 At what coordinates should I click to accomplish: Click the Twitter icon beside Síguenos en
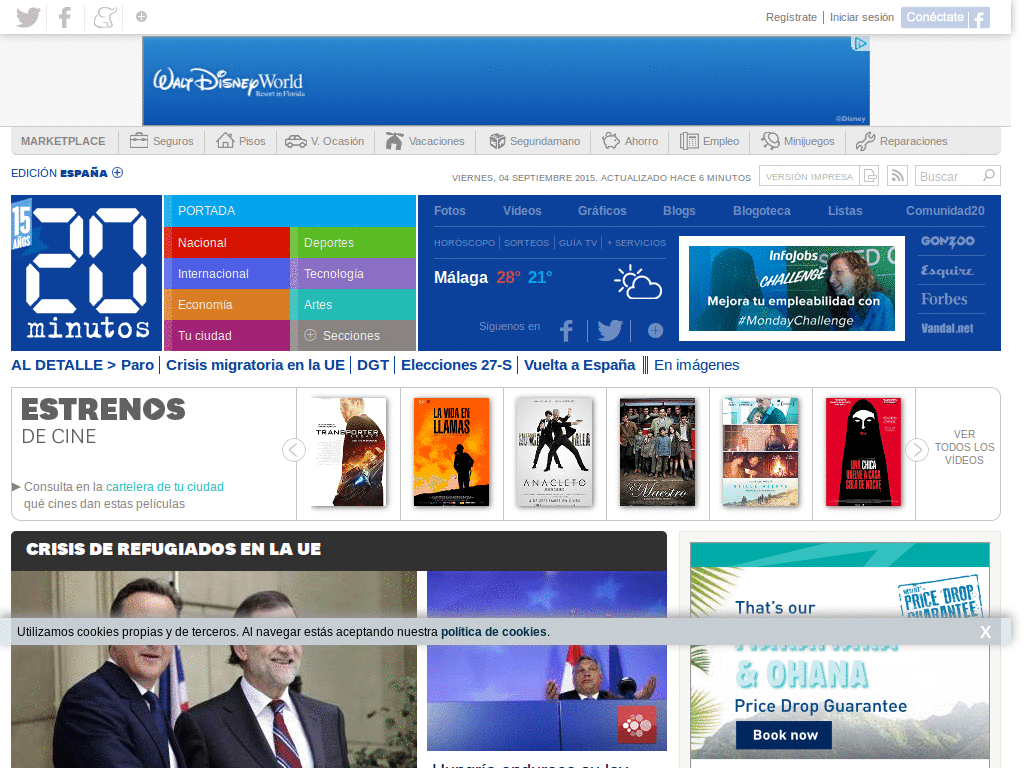pos(610,330)
